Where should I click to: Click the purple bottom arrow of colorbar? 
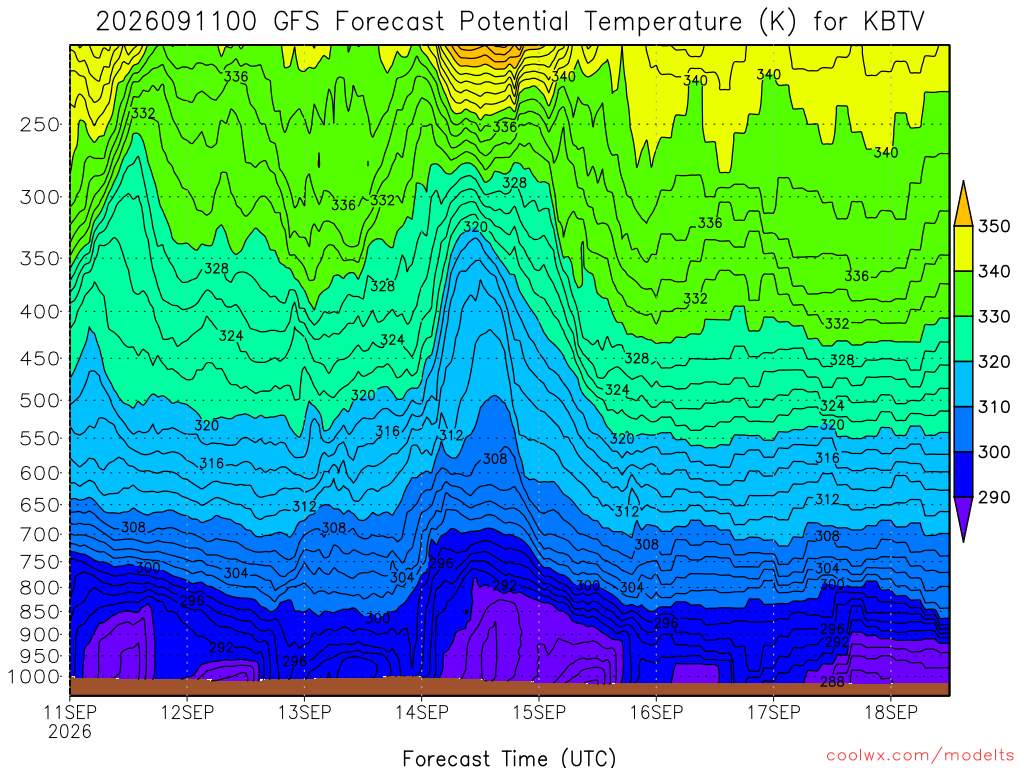coord(963,519)
